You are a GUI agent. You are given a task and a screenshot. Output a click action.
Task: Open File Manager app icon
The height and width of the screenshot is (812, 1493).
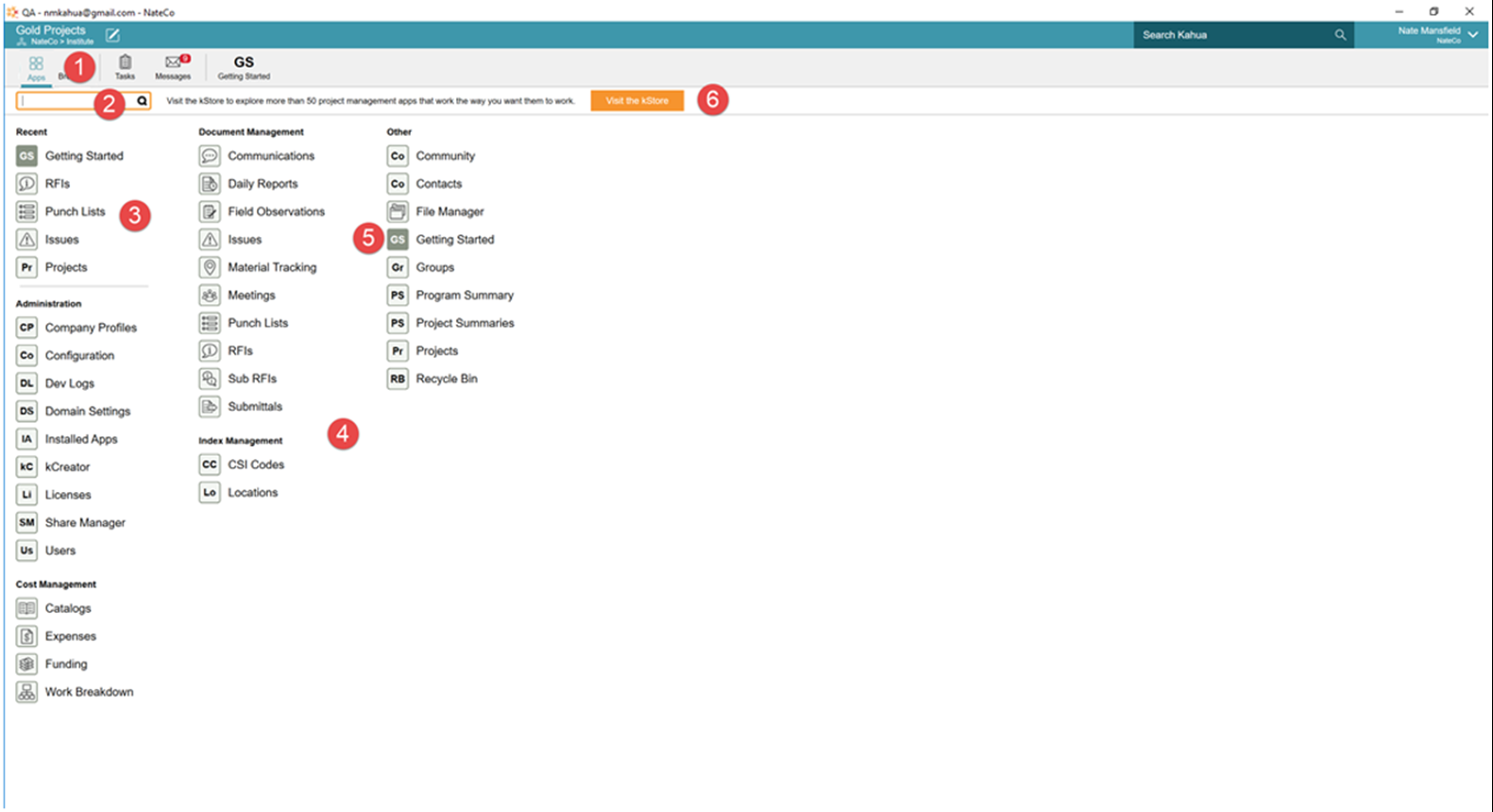[398, 211]
